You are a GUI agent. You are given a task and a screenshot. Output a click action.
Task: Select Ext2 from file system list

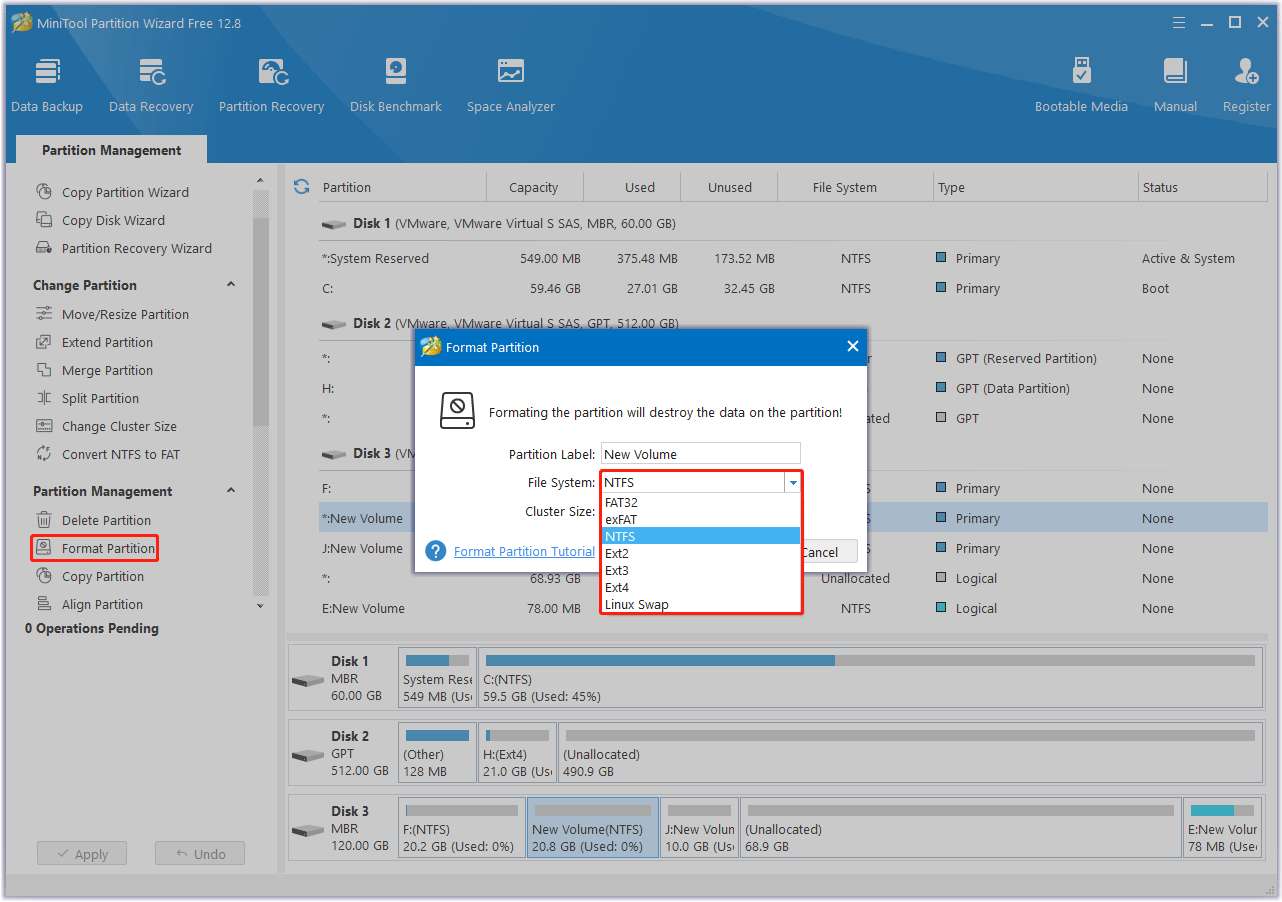click(700, 554)
